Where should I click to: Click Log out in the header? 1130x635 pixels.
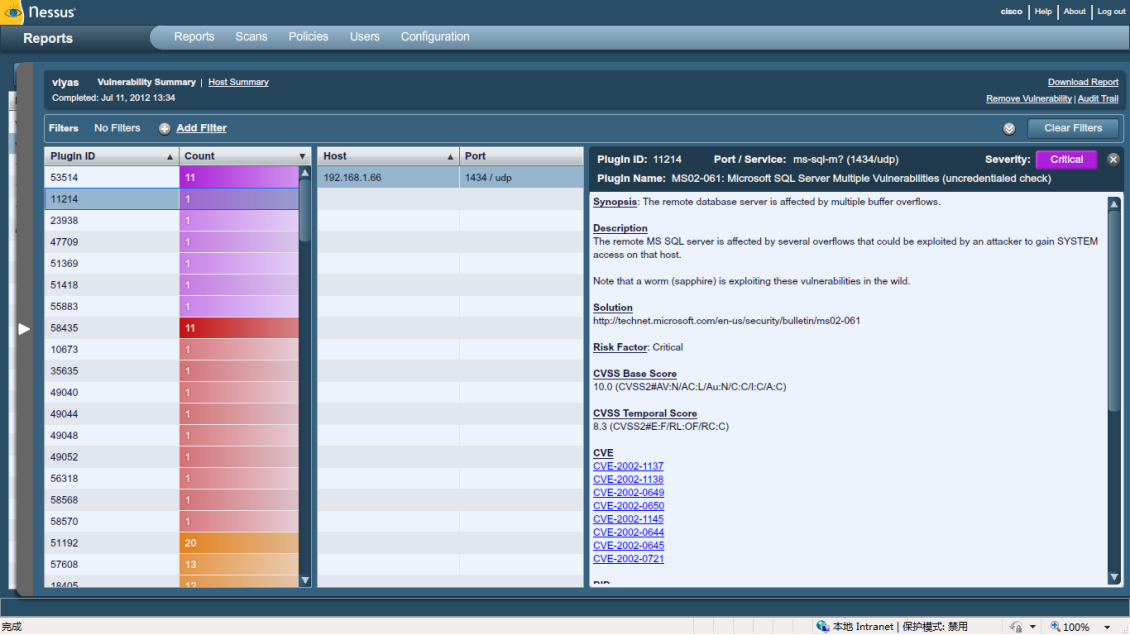click(x=1111, y=12)
